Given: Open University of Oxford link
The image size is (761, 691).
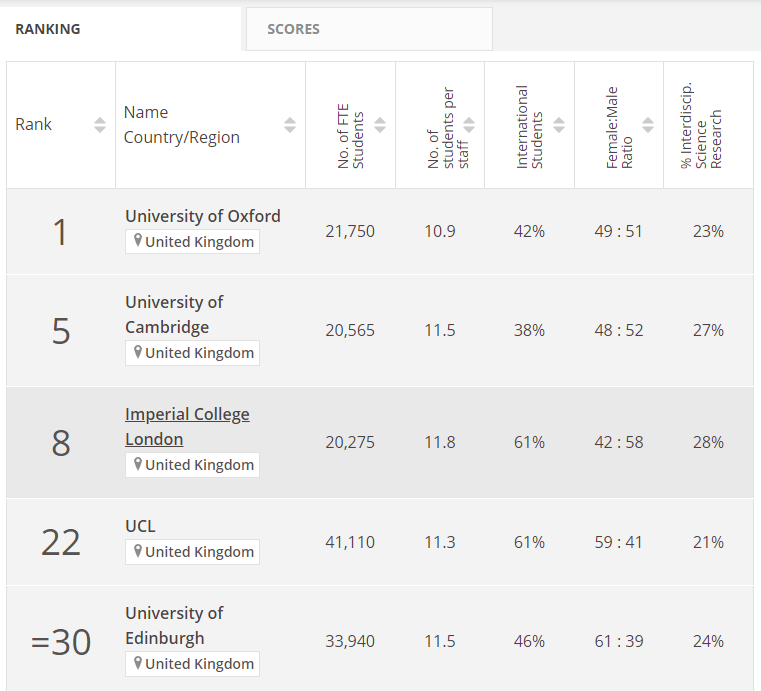Looking at the screenshot, I should [x=203, y=216].
